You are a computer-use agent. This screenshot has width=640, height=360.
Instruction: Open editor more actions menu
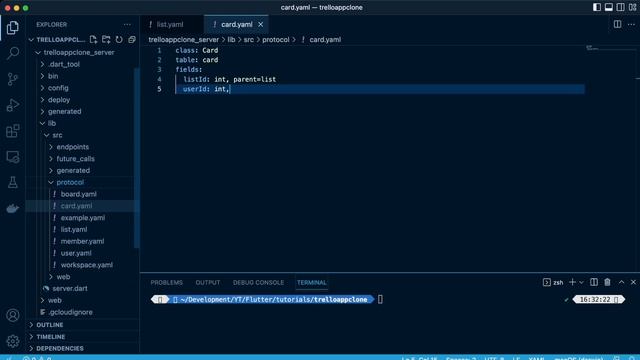coord(631,24)
